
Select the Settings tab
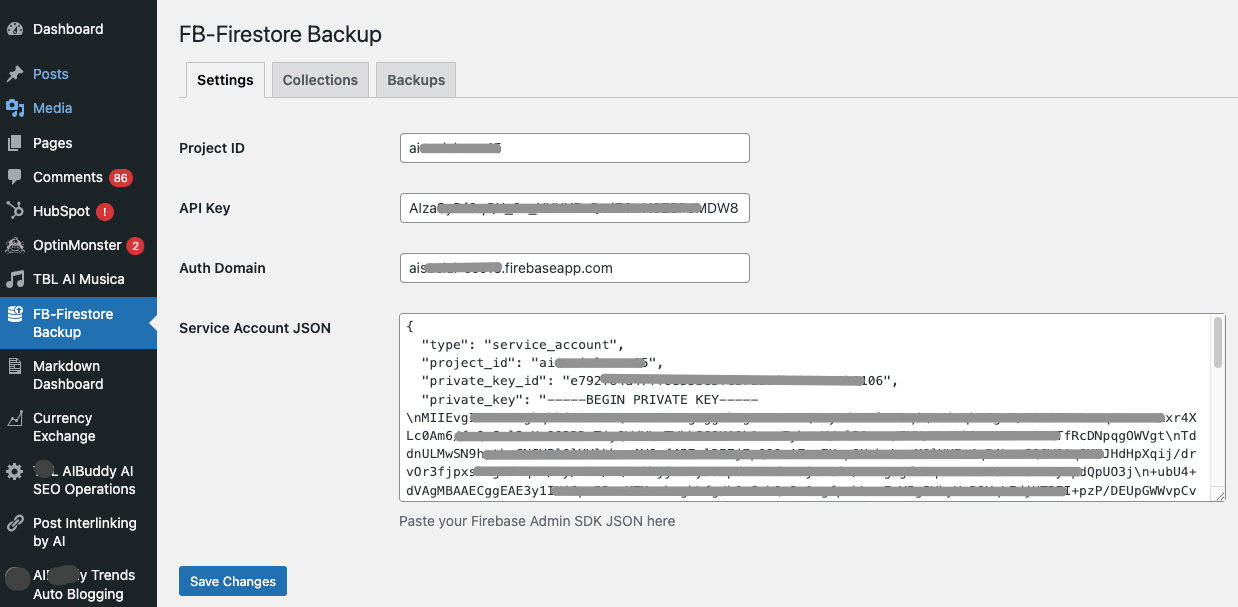(x=225, y=80)
